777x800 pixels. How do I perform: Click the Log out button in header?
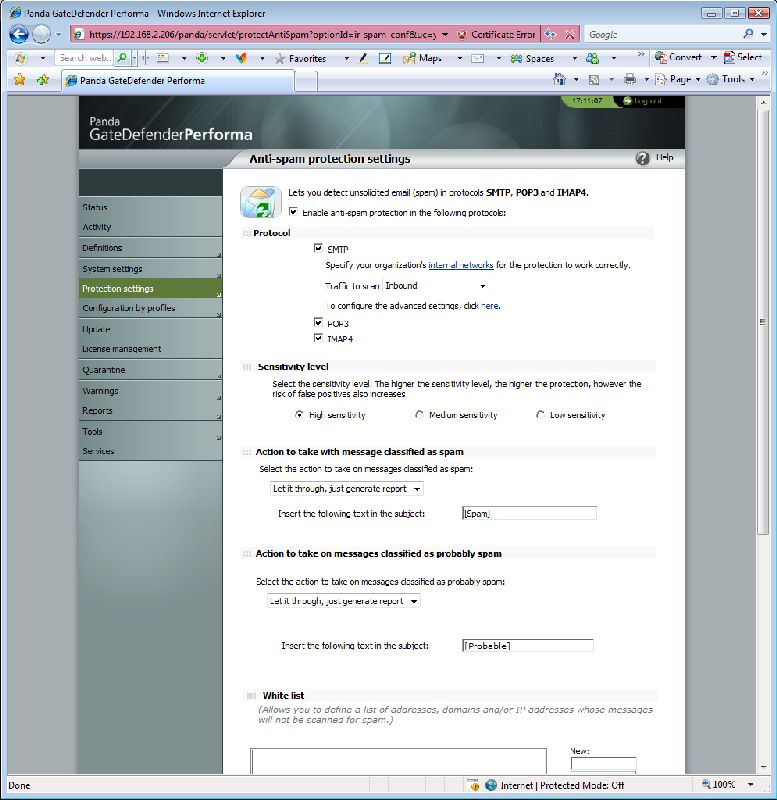642,101
